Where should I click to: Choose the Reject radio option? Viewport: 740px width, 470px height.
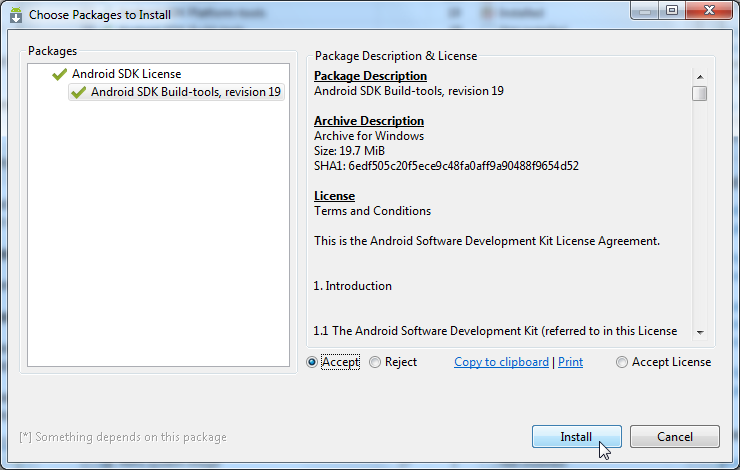pos(375,362)
